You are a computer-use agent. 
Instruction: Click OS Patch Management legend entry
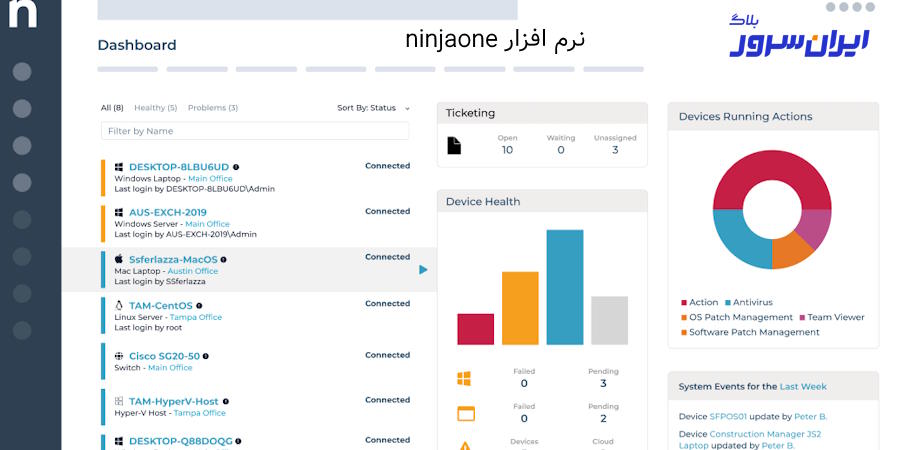point(736,317)
